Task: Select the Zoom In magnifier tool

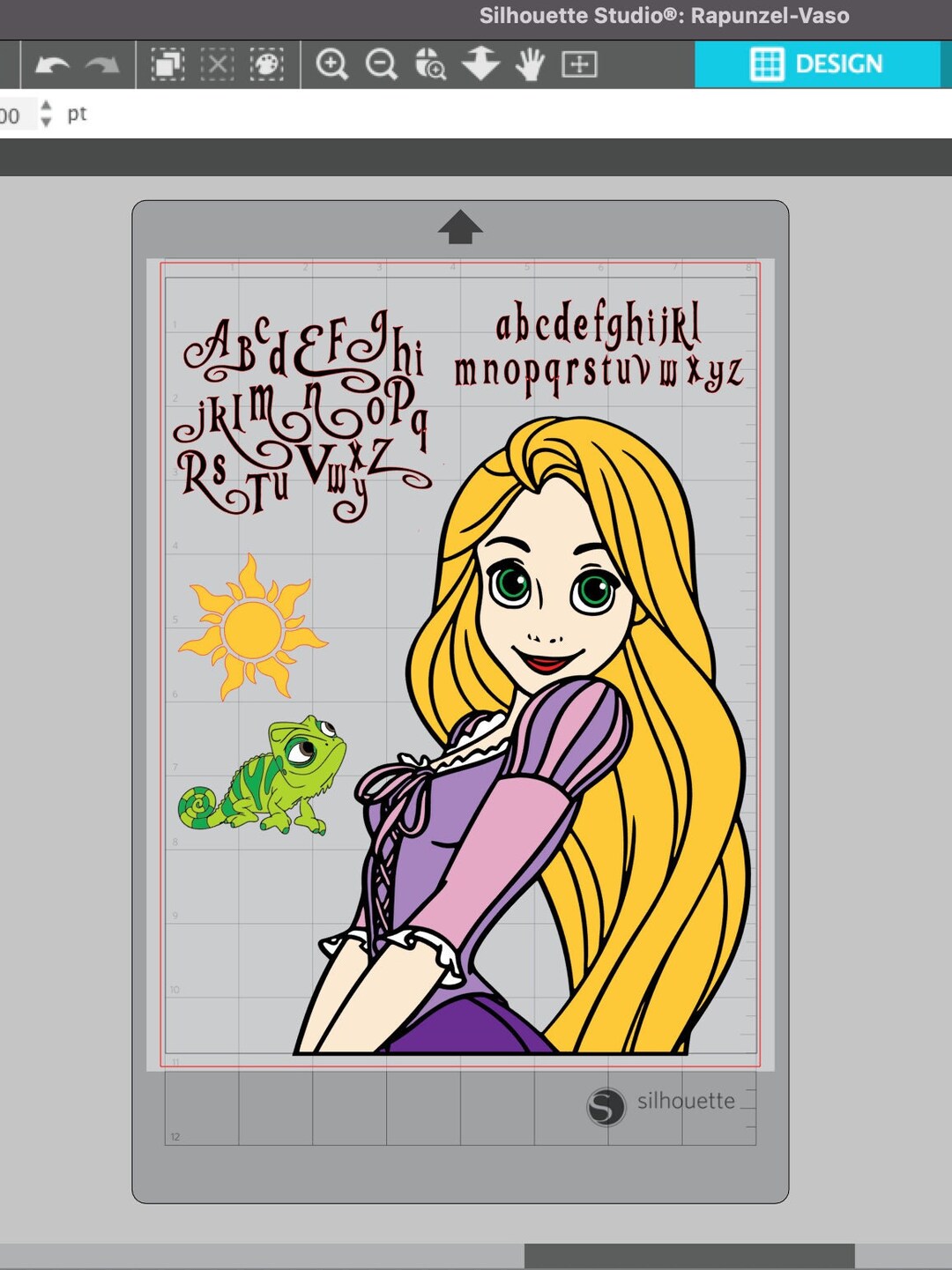Action: (x=332, y=63)
